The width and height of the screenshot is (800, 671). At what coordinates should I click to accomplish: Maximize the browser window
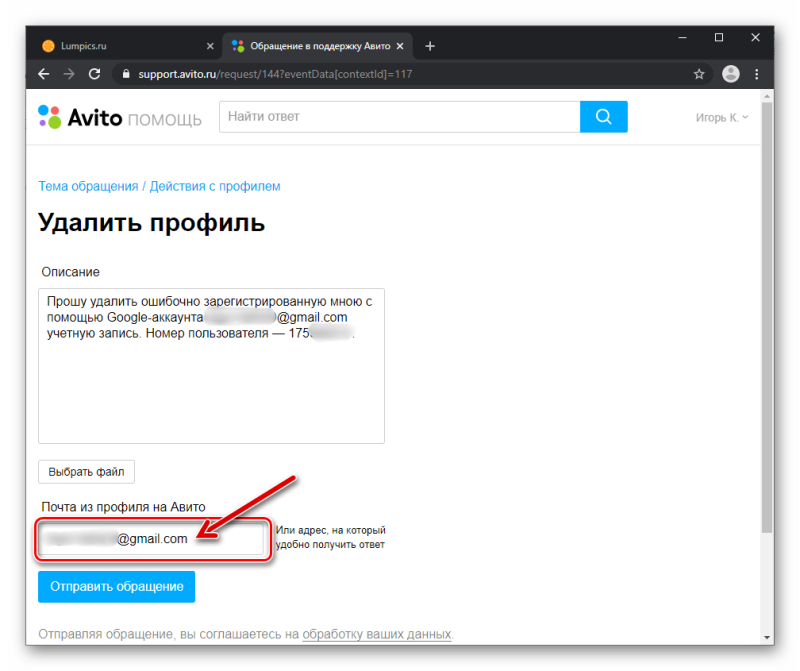719,37
